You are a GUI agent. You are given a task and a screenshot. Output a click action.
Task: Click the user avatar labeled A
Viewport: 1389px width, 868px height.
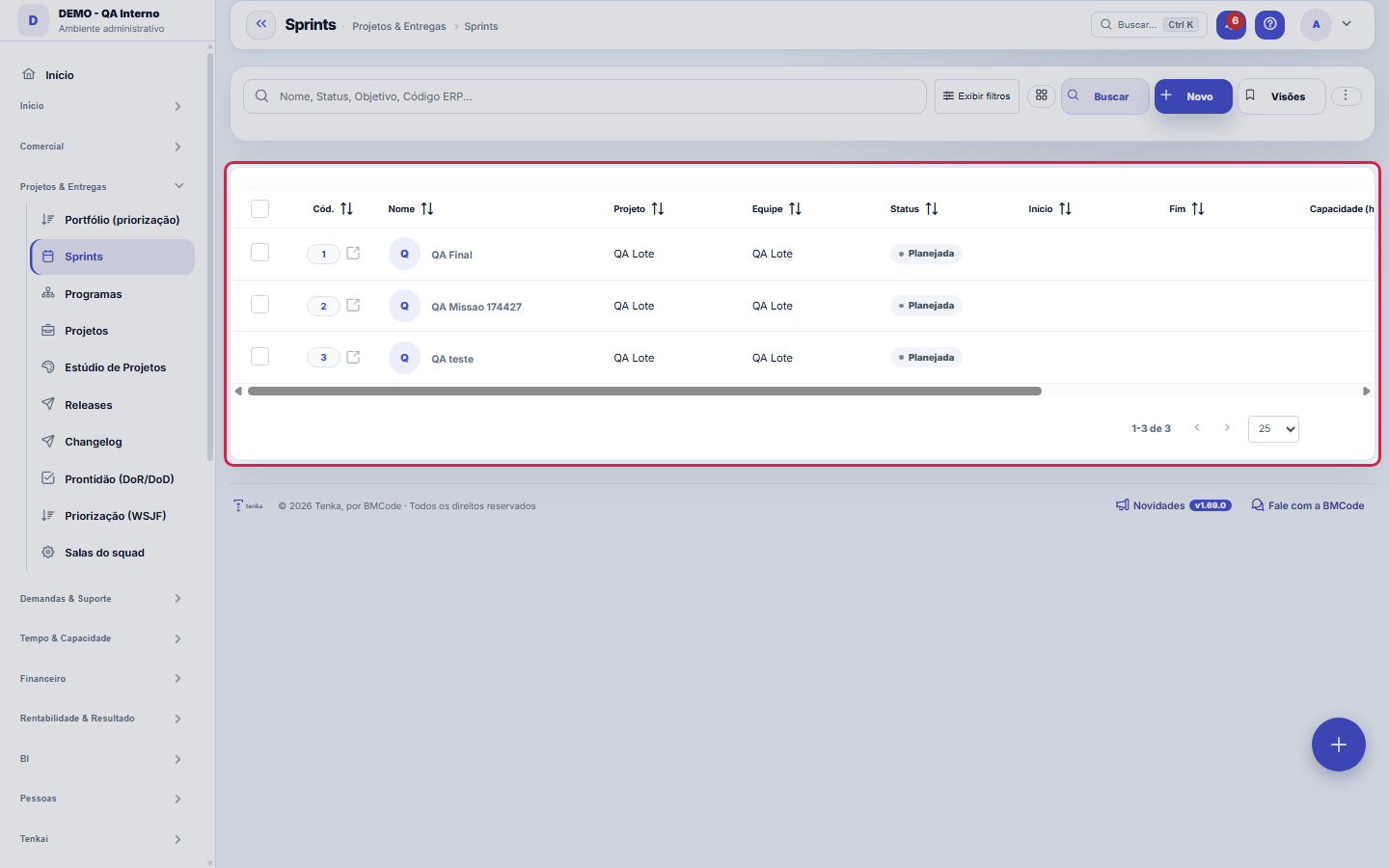click(x=1316, y=25)
